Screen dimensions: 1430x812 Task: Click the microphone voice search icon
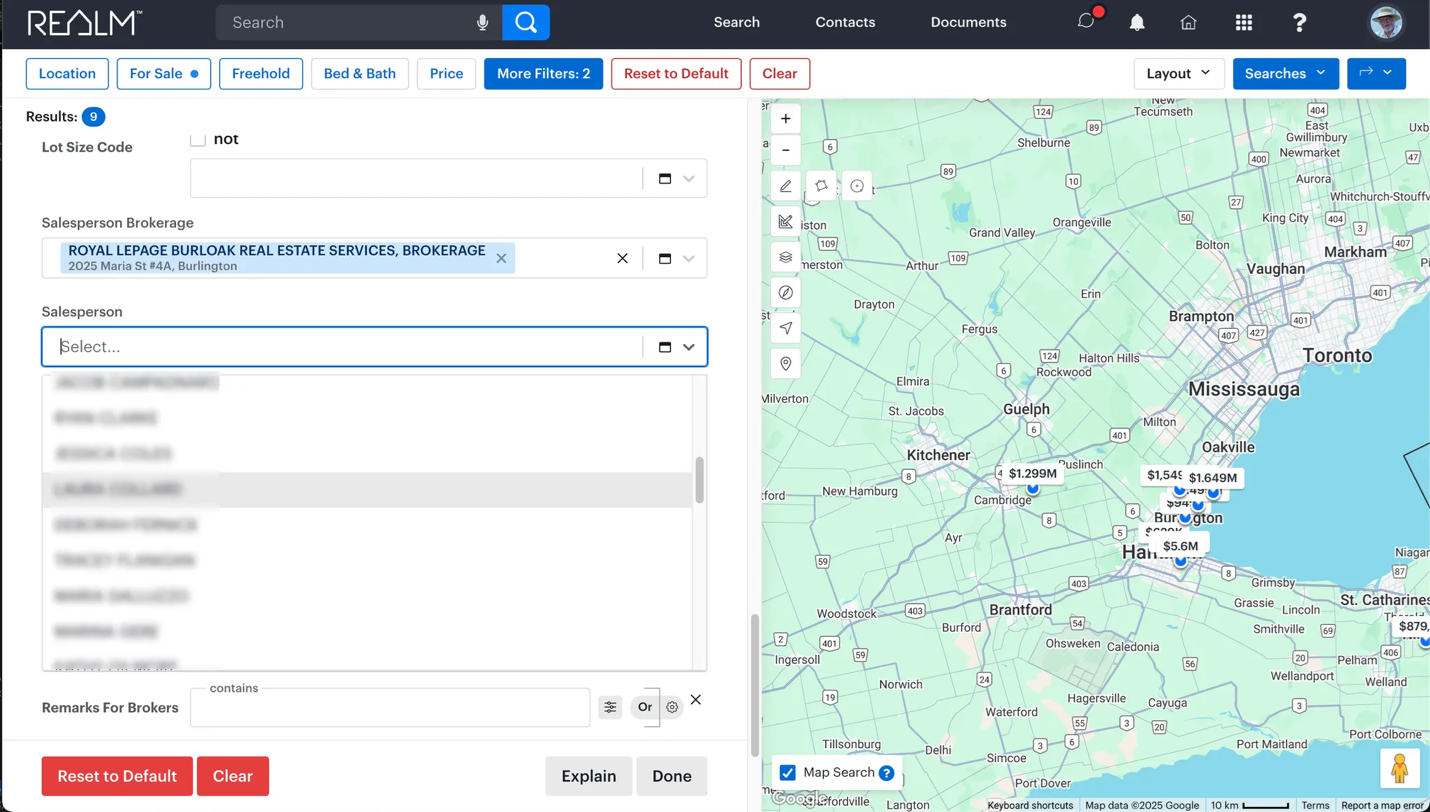tap(483, 22)
